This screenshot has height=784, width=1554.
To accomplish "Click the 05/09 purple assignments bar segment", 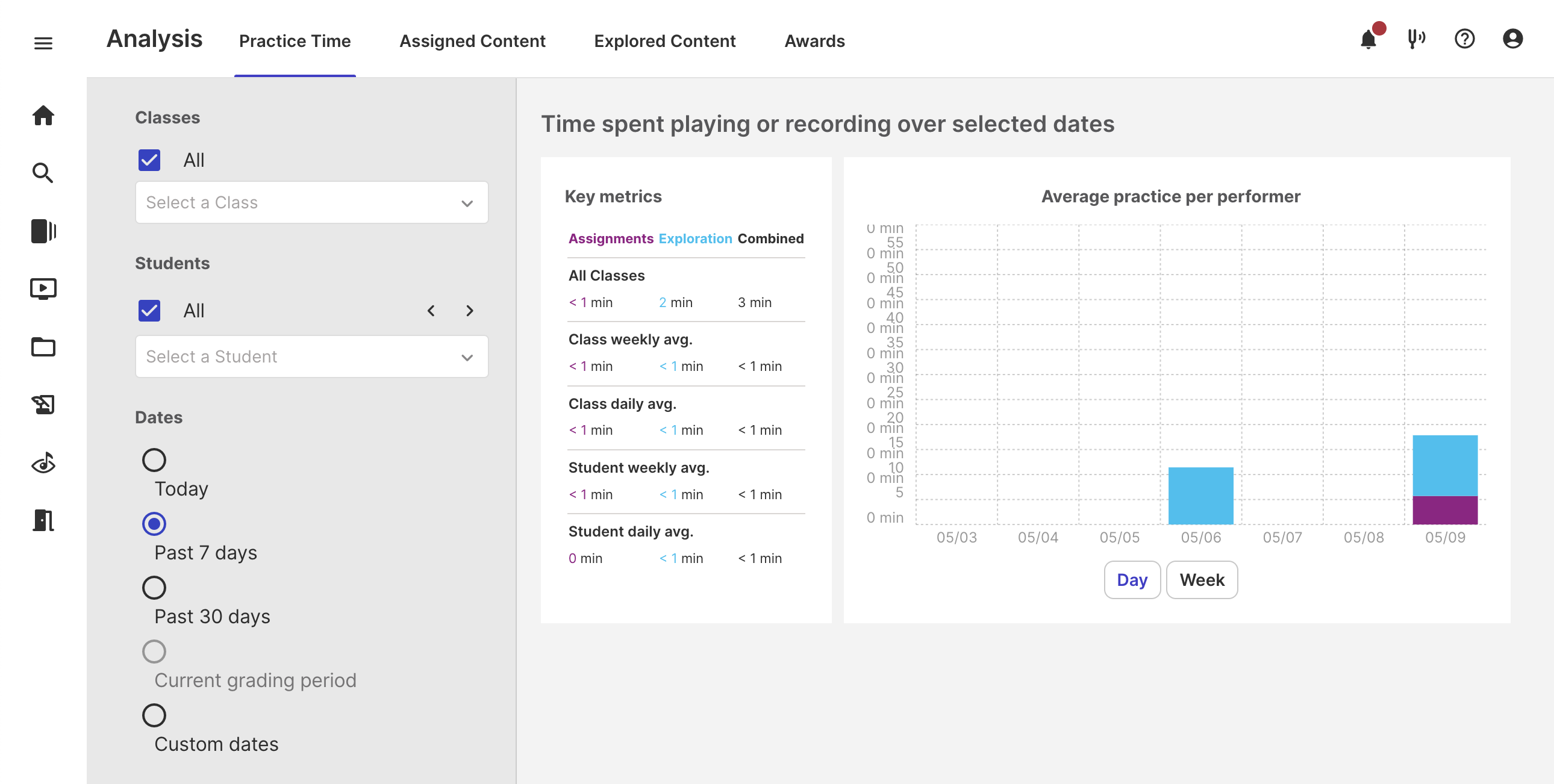I will click(x=1445, y=511).
